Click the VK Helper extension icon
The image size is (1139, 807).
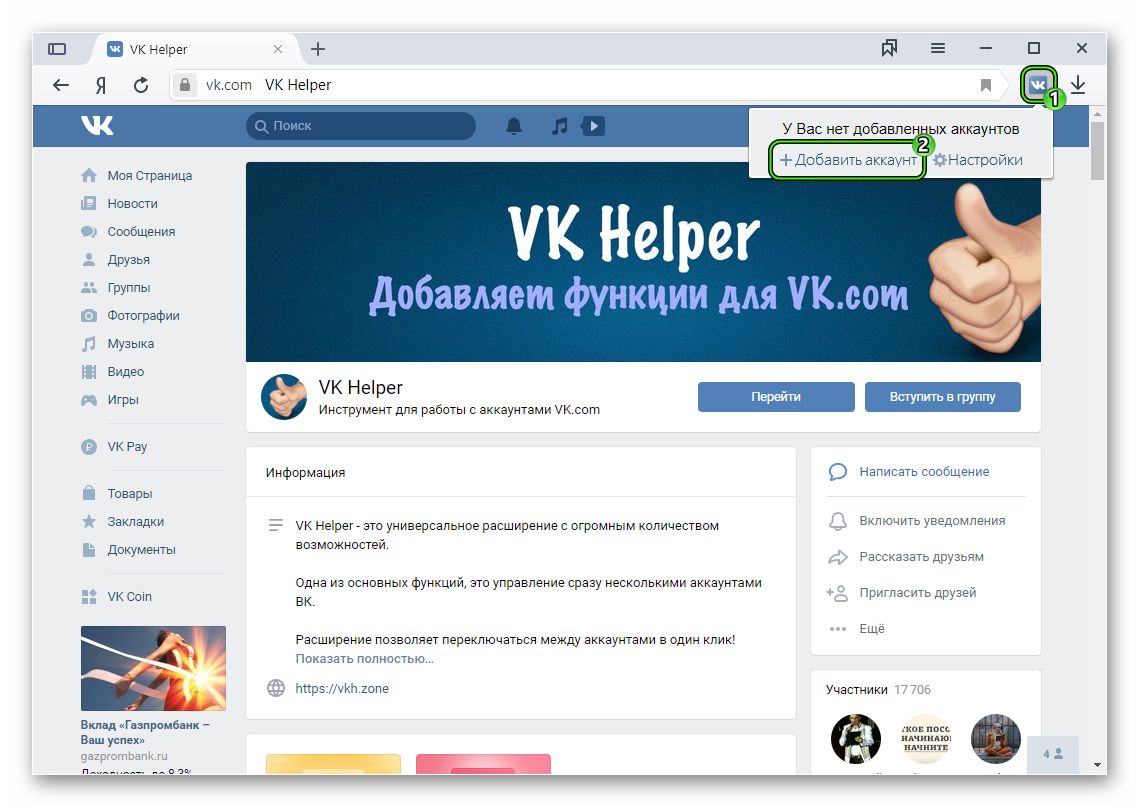pyautogui.click(x=1038, y=85)
